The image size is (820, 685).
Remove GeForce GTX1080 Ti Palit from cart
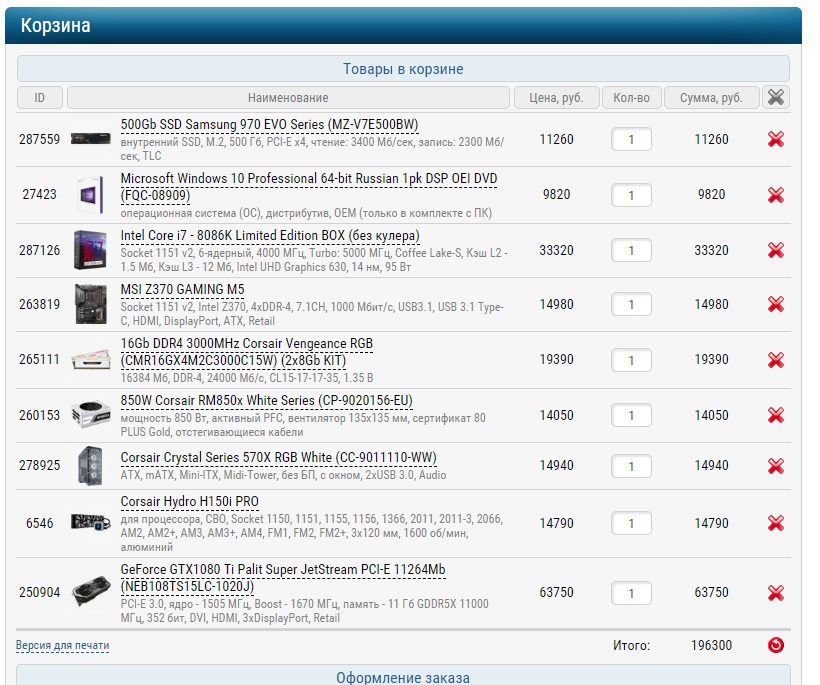pos(776,593)
